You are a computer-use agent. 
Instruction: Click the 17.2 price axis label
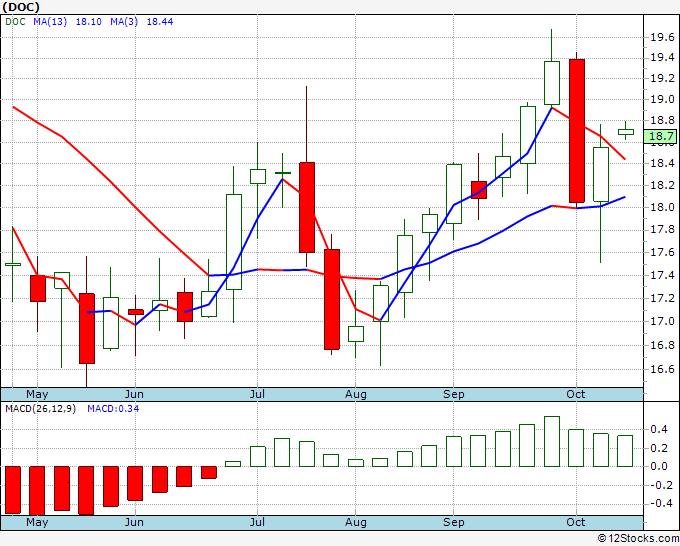click(662, 298)
